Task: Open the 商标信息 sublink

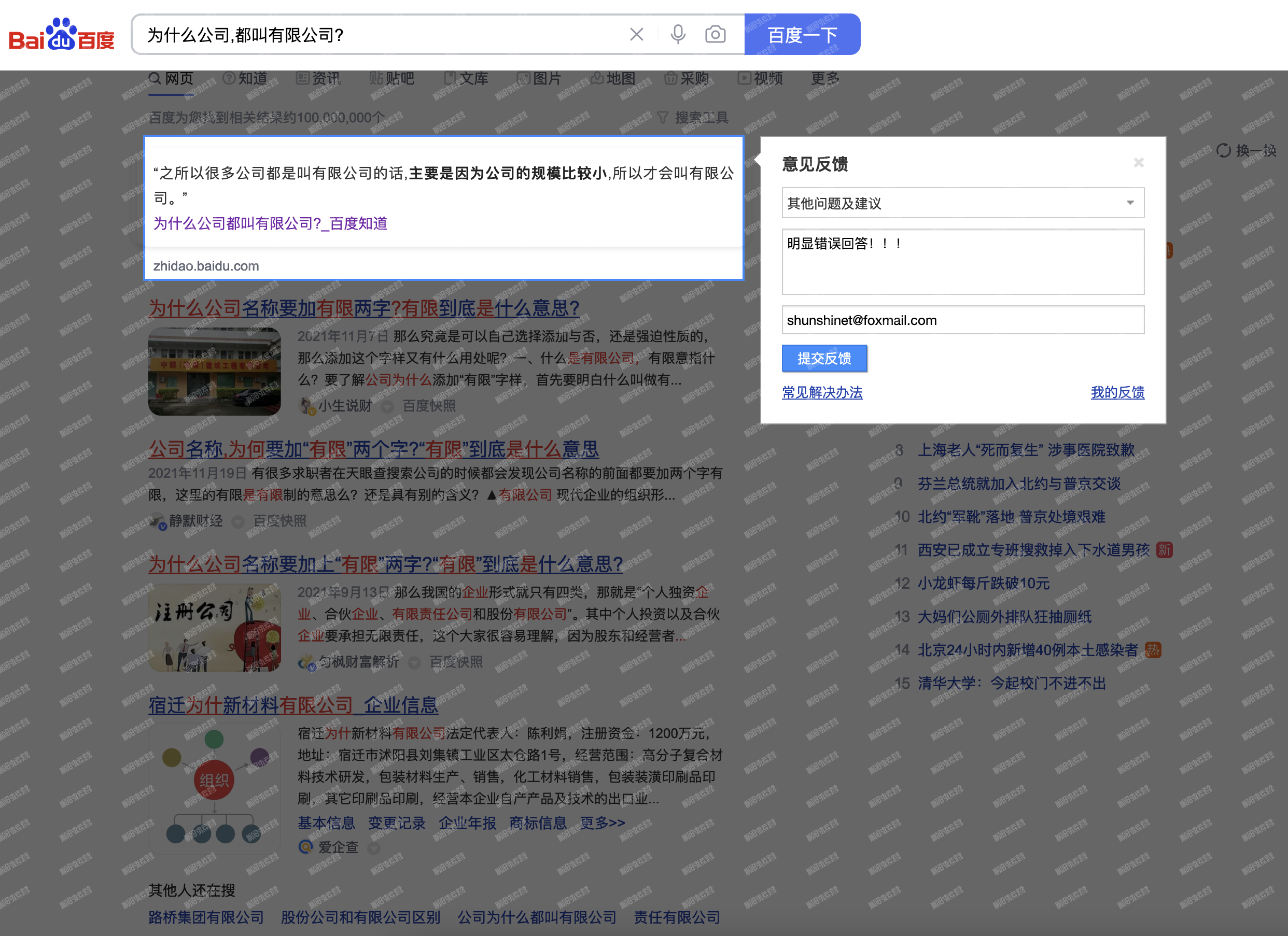Action: tap(537, 823)
